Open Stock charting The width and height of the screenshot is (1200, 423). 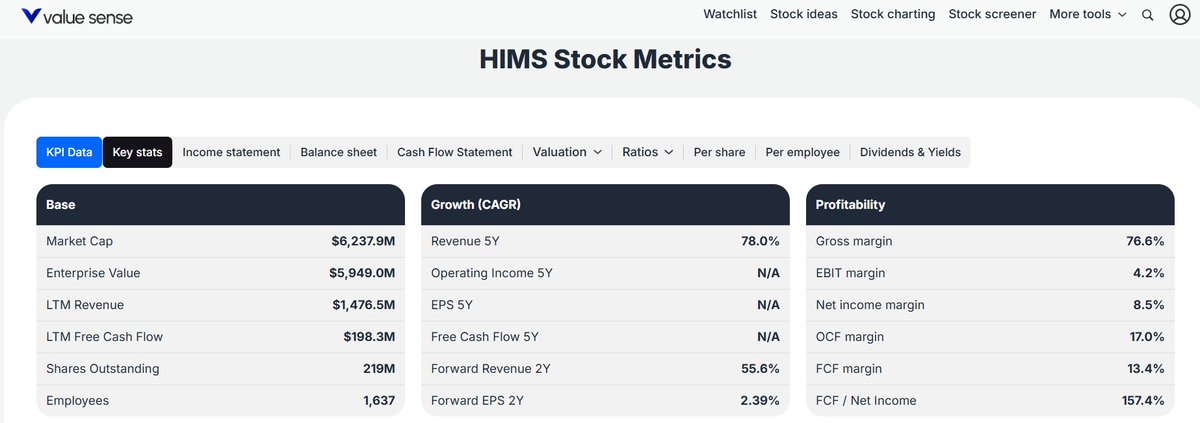click(x=893, y=14)
